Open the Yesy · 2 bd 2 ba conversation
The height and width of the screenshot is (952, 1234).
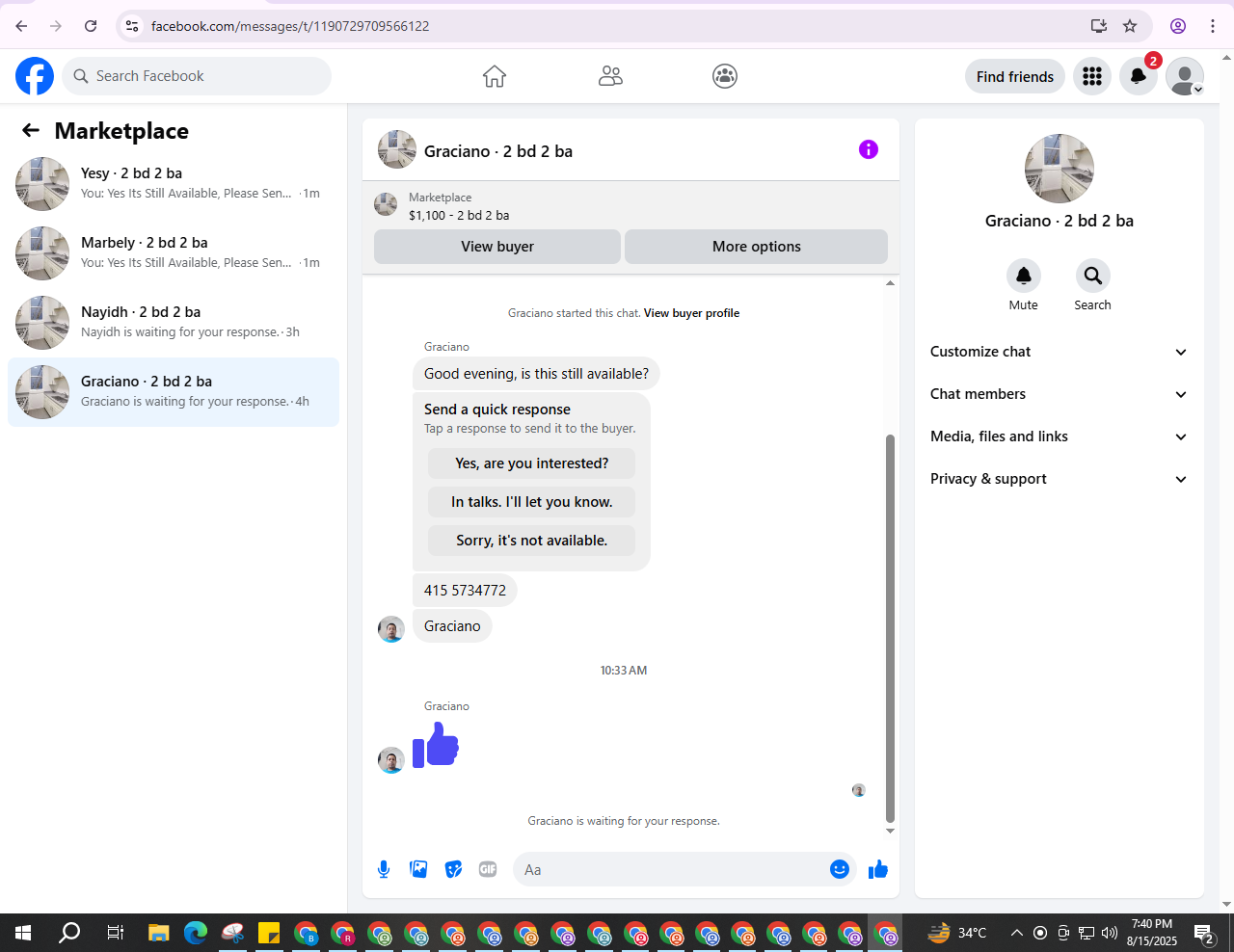(x=174, y=184)
